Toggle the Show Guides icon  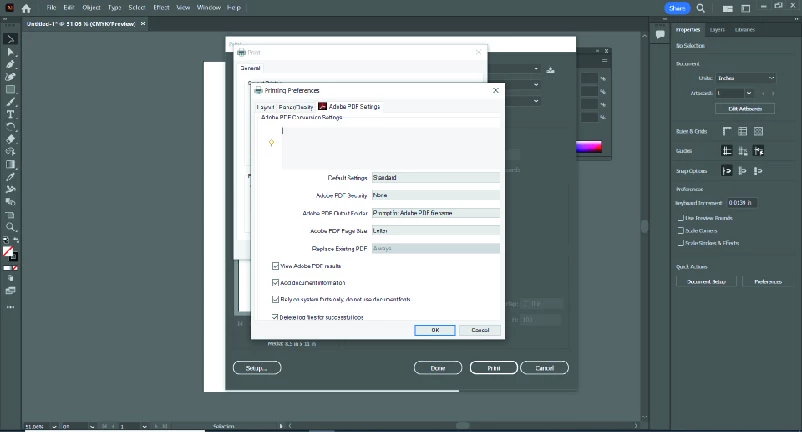coord(727,151)
